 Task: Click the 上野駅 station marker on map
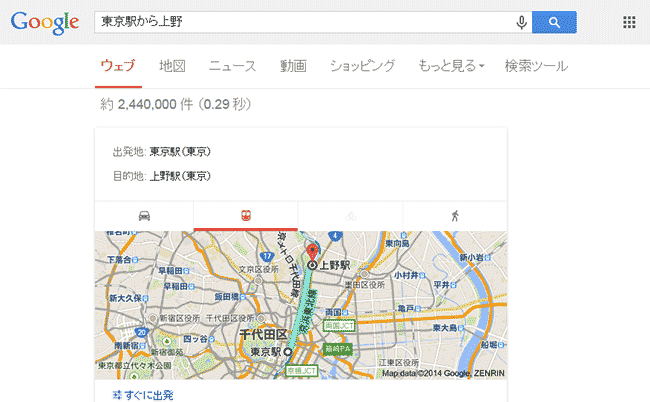[312, 265]
